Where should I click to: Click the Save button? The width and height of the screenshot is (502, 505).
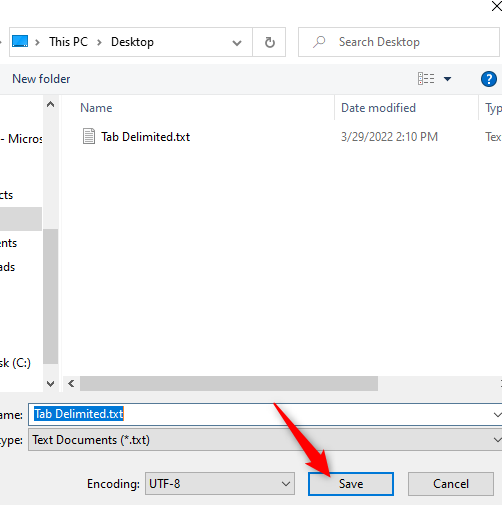click(351, 484)
